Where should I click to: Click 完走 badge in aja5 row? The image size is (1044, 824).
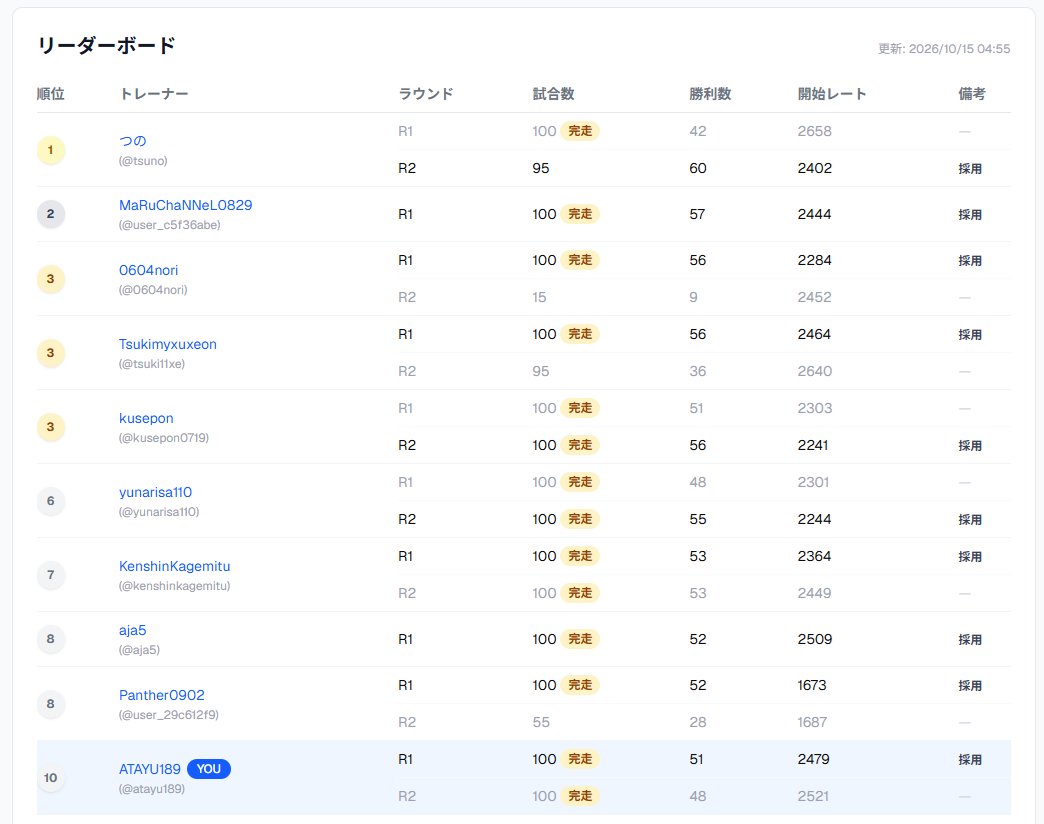580,639
